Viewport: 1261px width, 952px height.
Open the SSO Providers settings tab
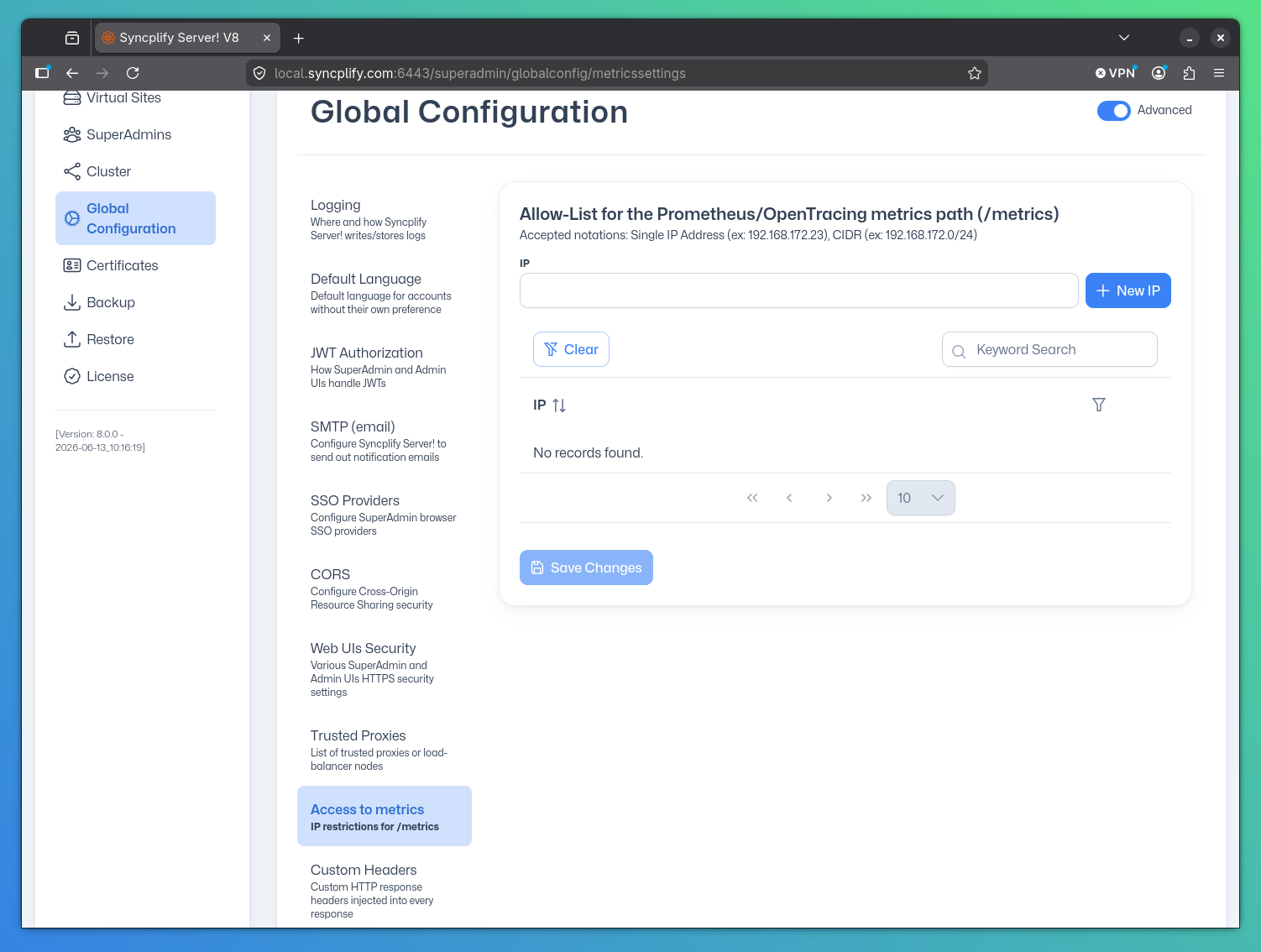[x=385, y=514]
